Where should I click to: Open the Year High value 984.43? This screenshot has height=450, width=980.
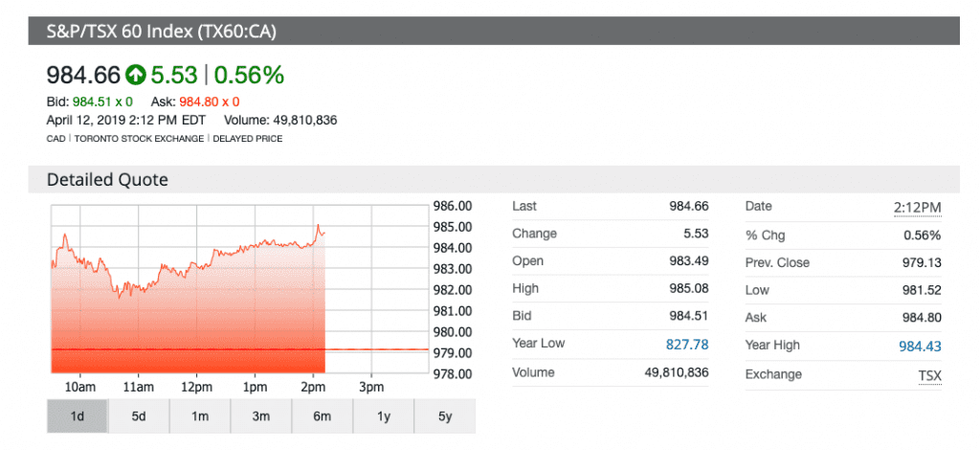tap(920, 346)
